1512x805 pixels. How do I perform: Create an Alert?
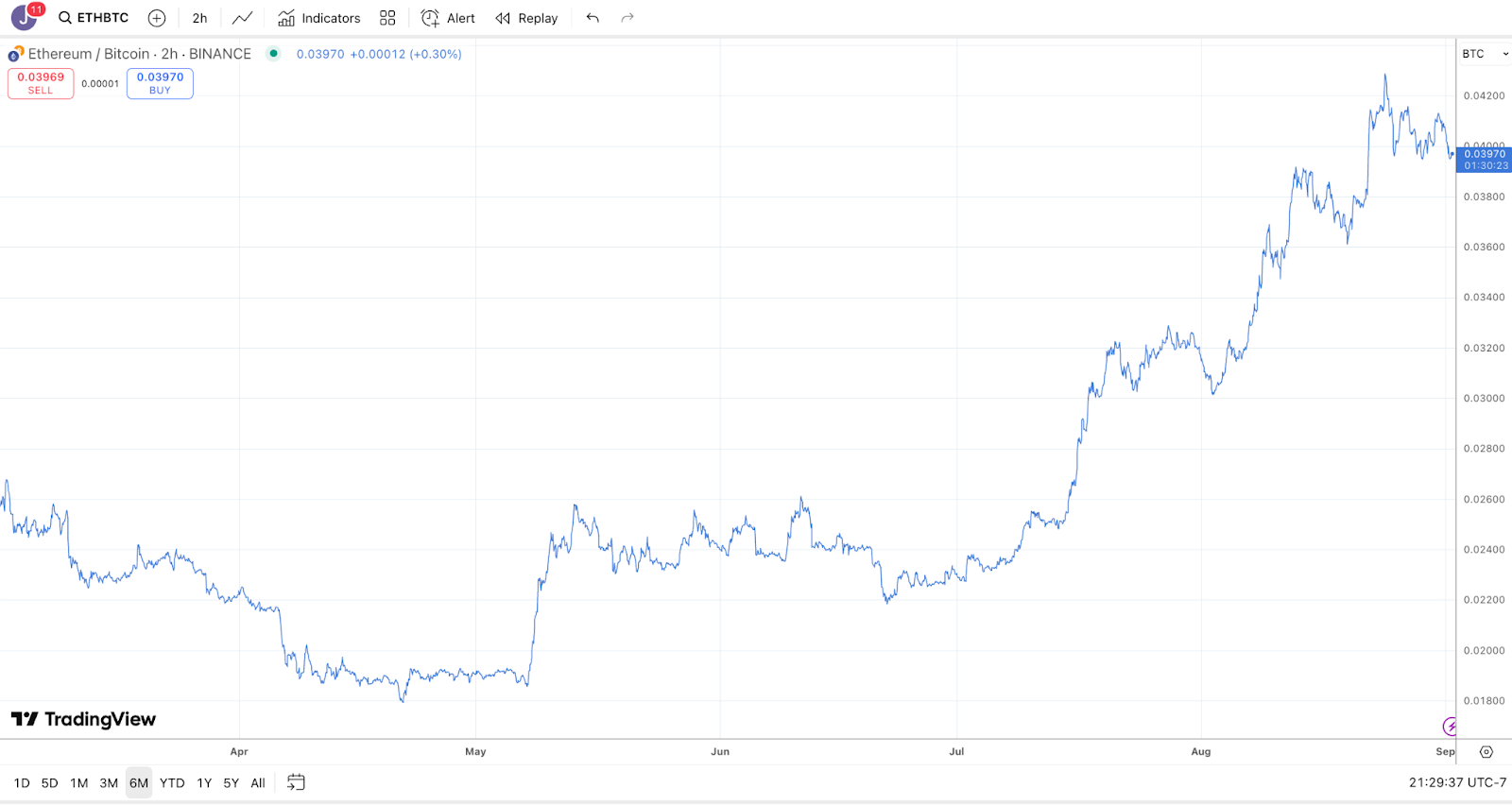pyautogui.click(x=448, y=18)
